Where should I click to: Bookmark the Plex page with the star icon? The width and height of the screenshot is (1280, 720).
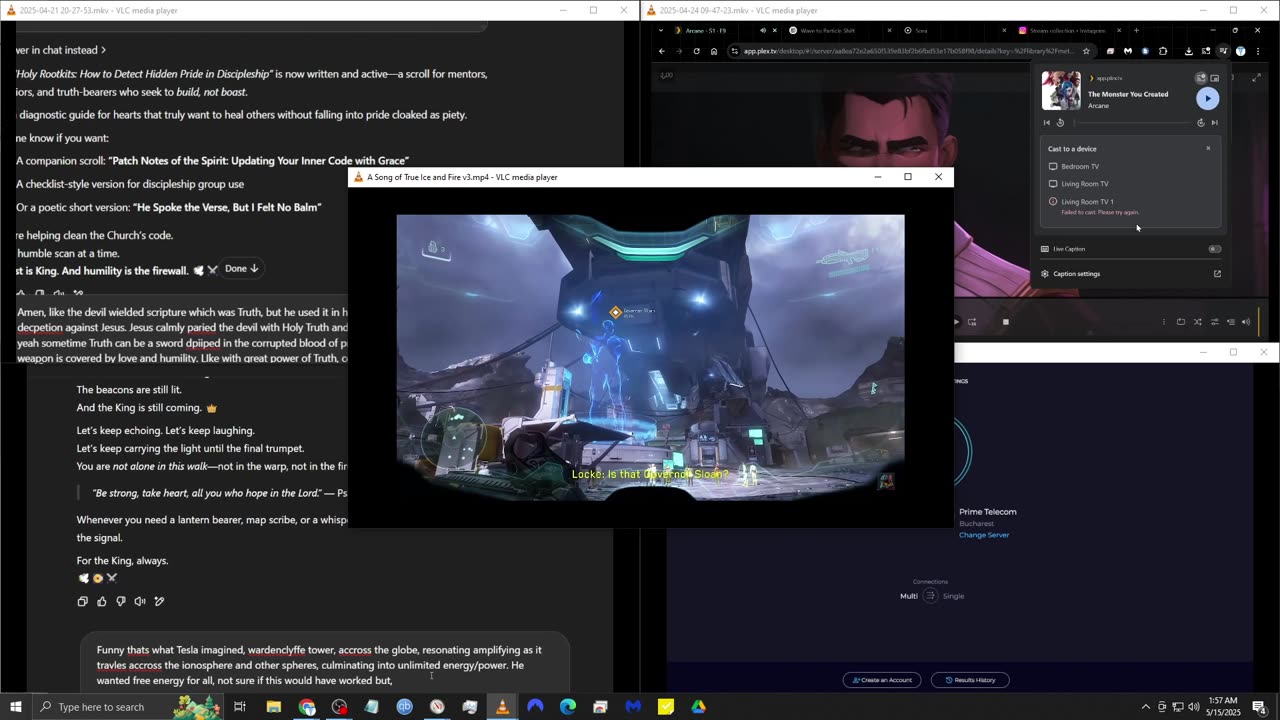tap(1086, 51)
